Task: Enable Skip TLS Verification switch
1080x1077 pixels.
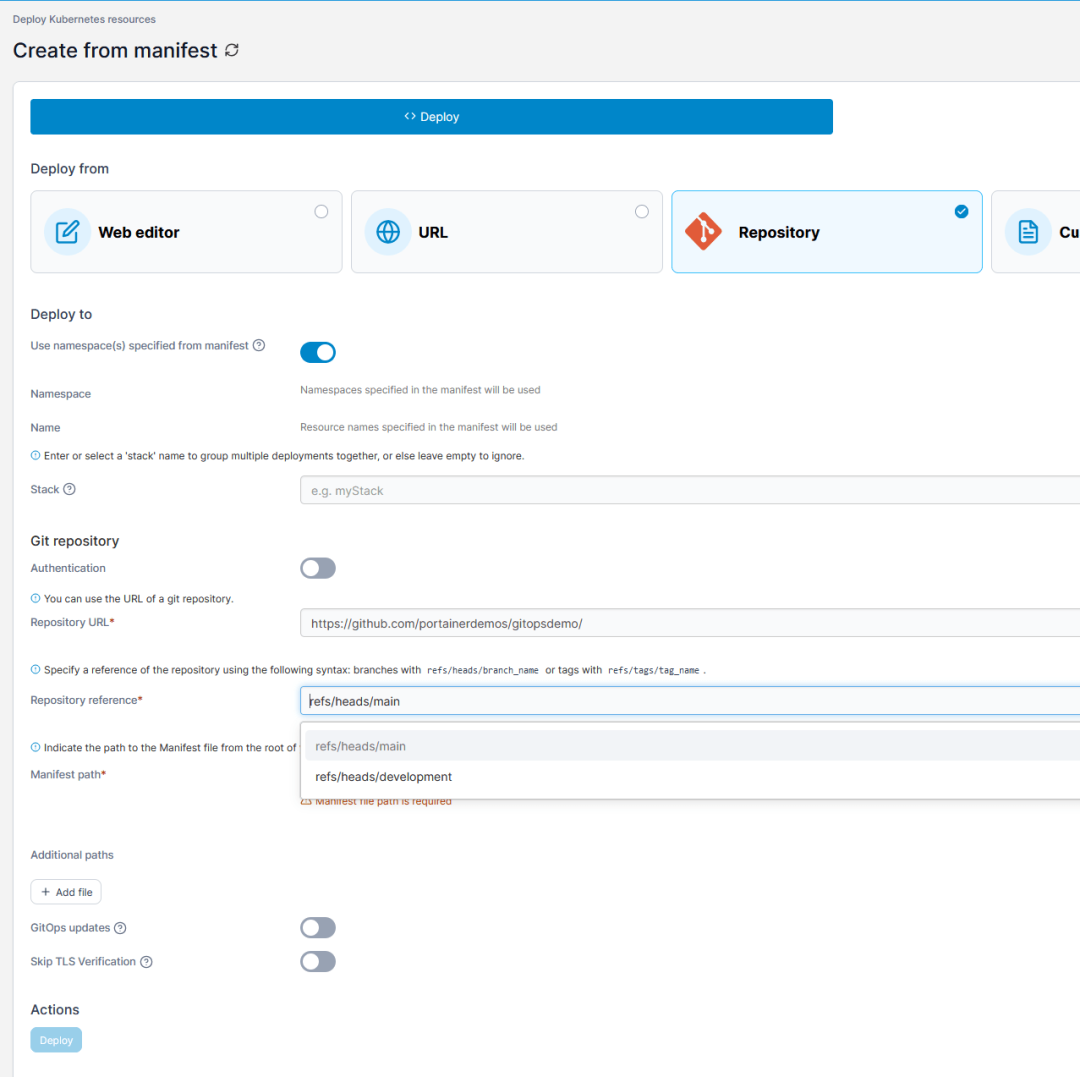Action: coord(318,962)
